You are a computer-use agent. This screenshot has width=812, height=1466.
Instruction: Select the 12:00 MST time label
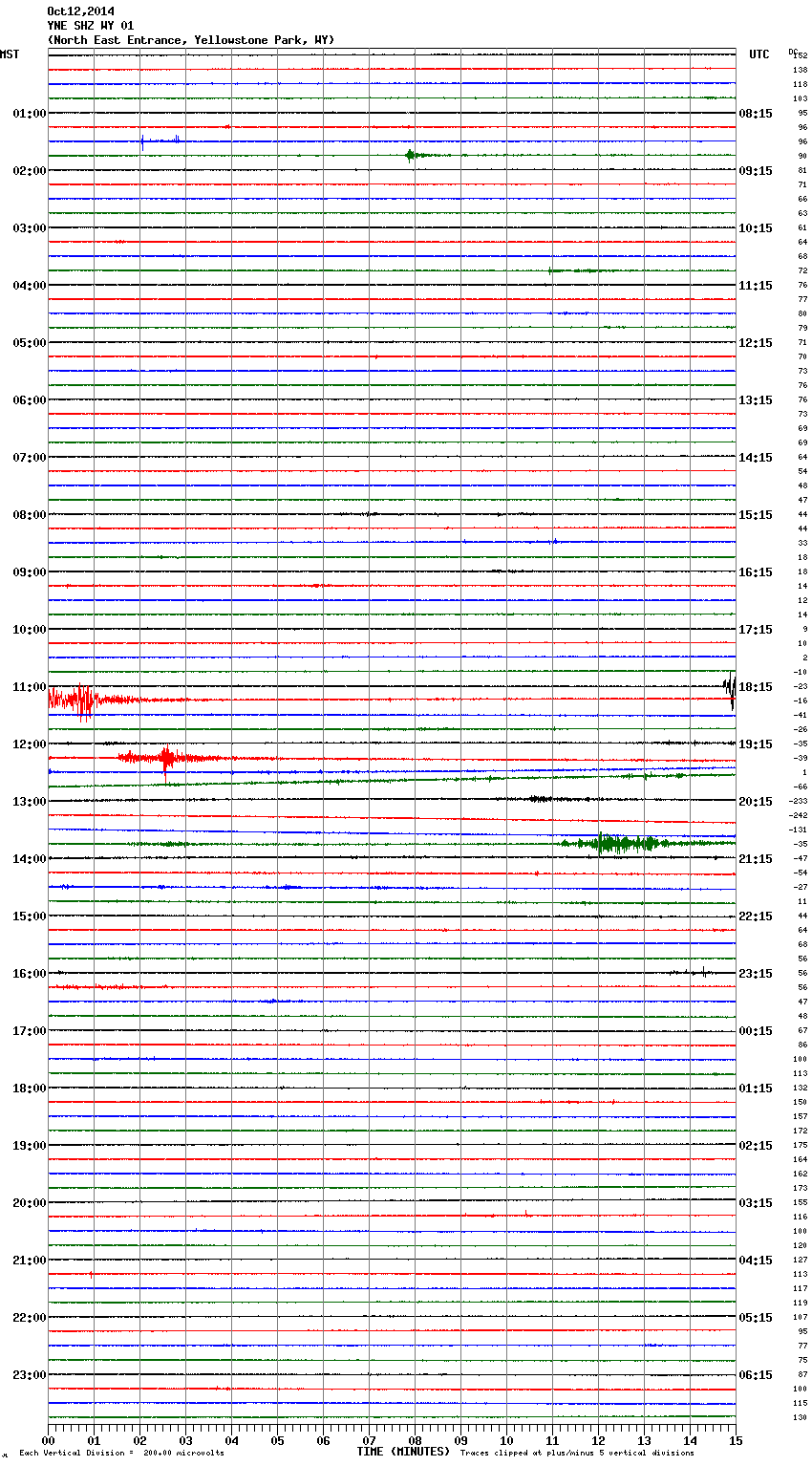[30, 744]
